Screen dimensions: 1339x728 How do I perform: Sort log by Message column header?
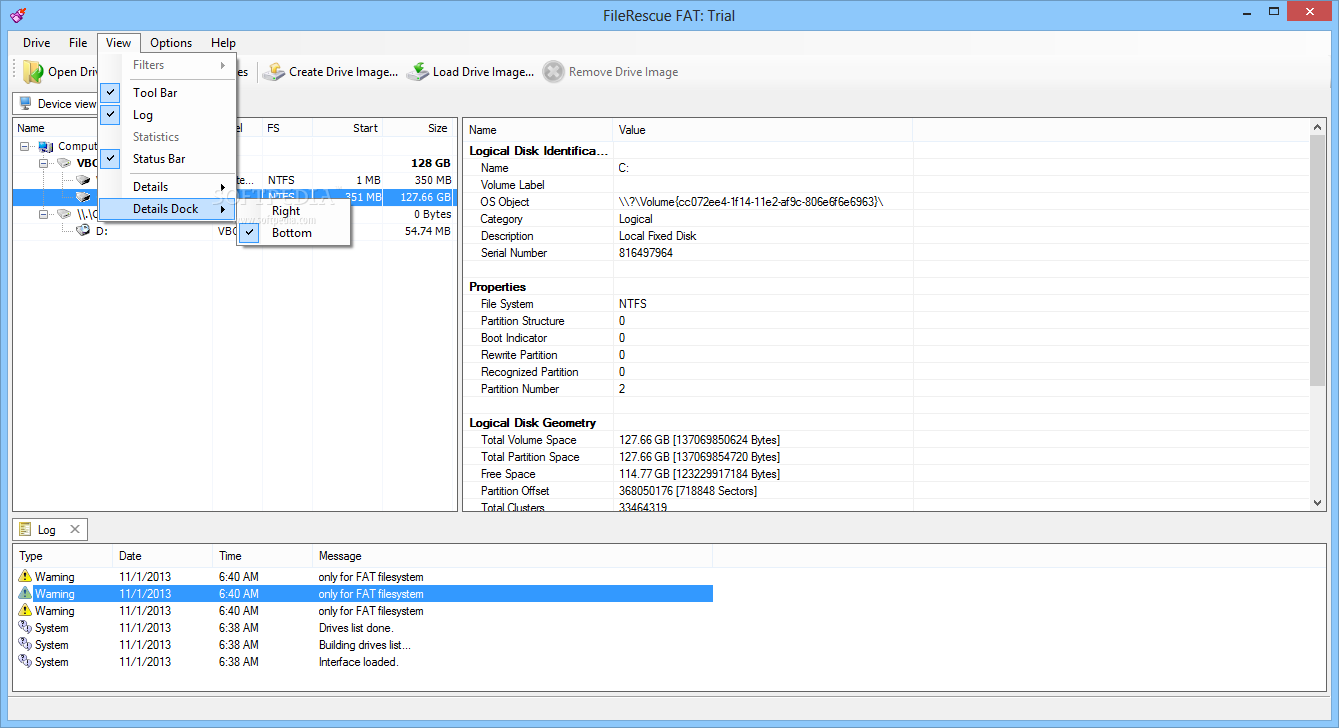pyautogui.click(x=512, y=556)
